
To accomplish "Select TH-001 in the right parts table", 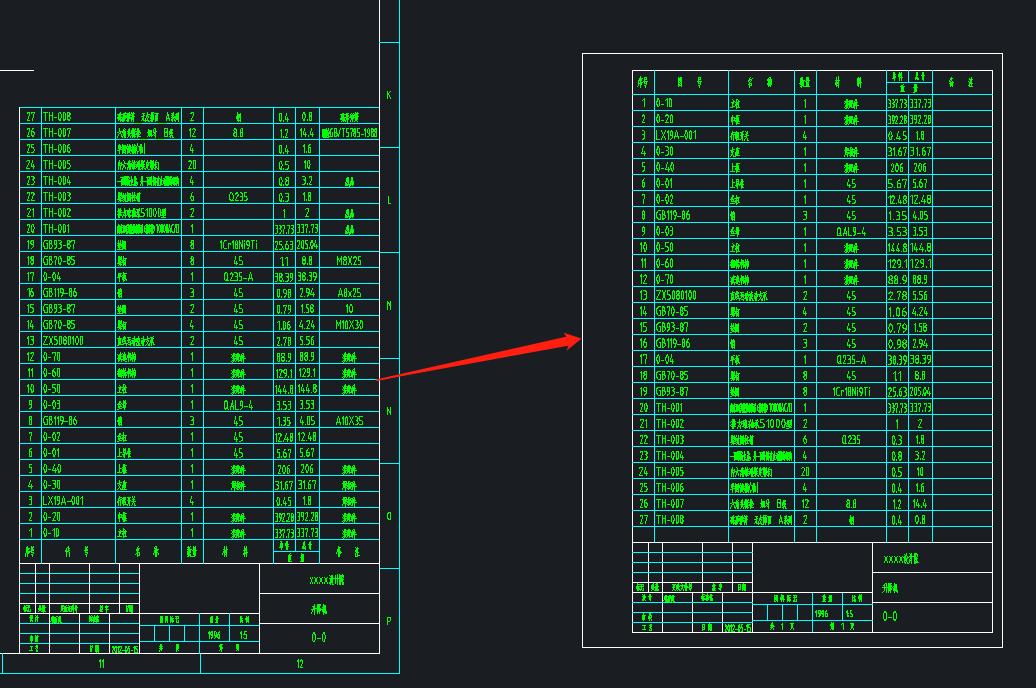I will (x=670, y=408).
